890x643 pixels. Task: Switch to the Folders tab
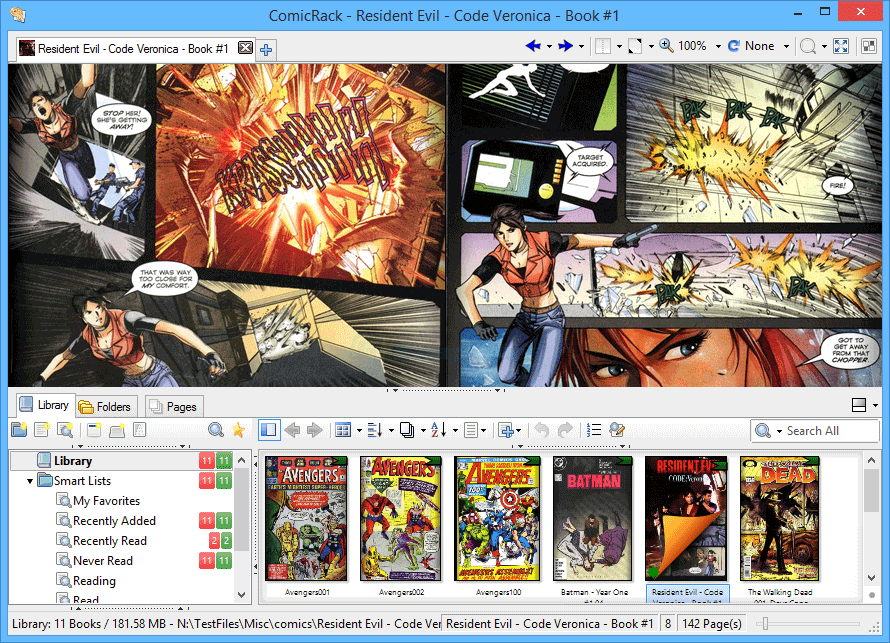(105, 406)
